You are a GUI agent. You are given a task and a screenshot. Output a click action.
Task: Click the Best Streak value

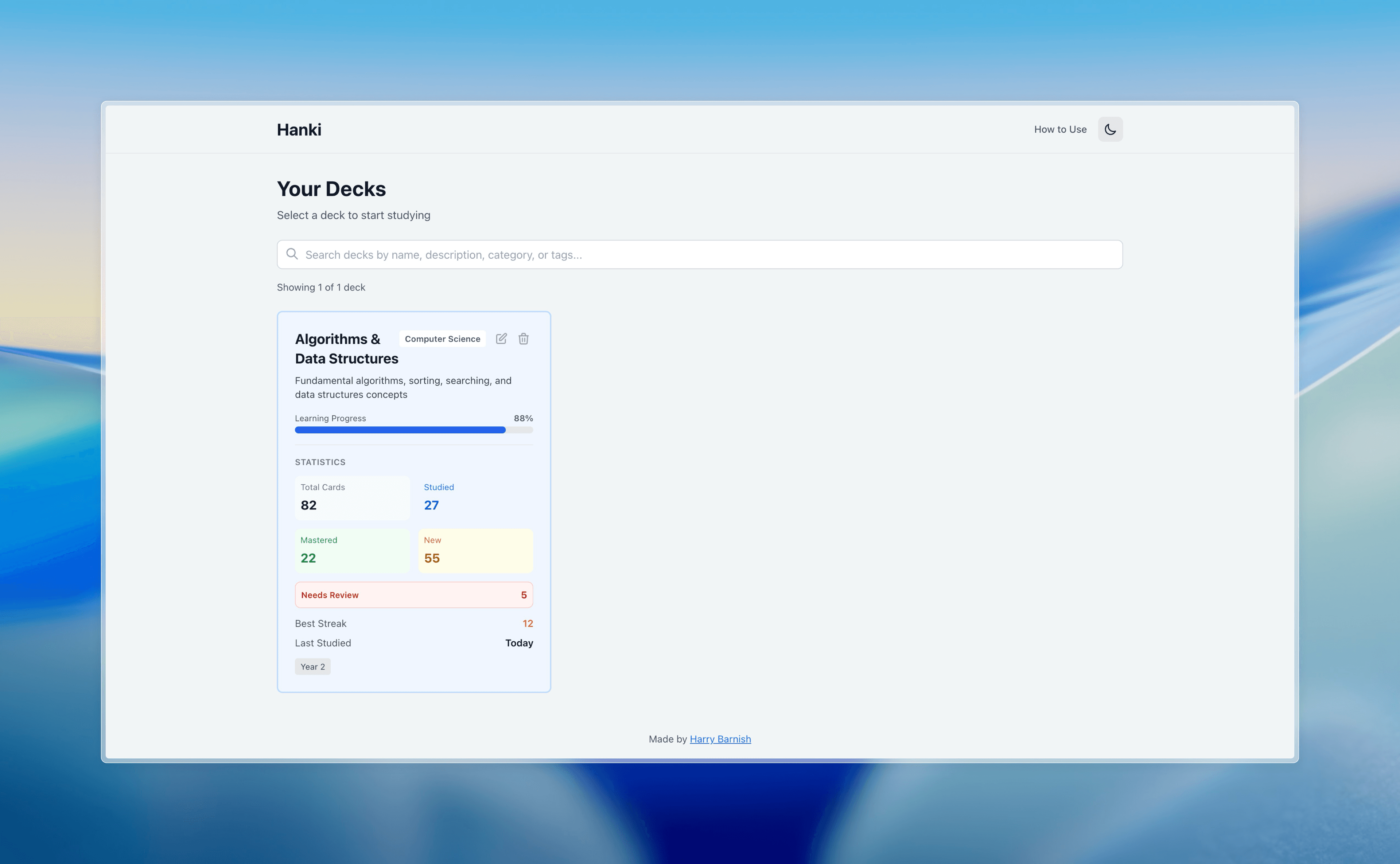pos(527,623)
